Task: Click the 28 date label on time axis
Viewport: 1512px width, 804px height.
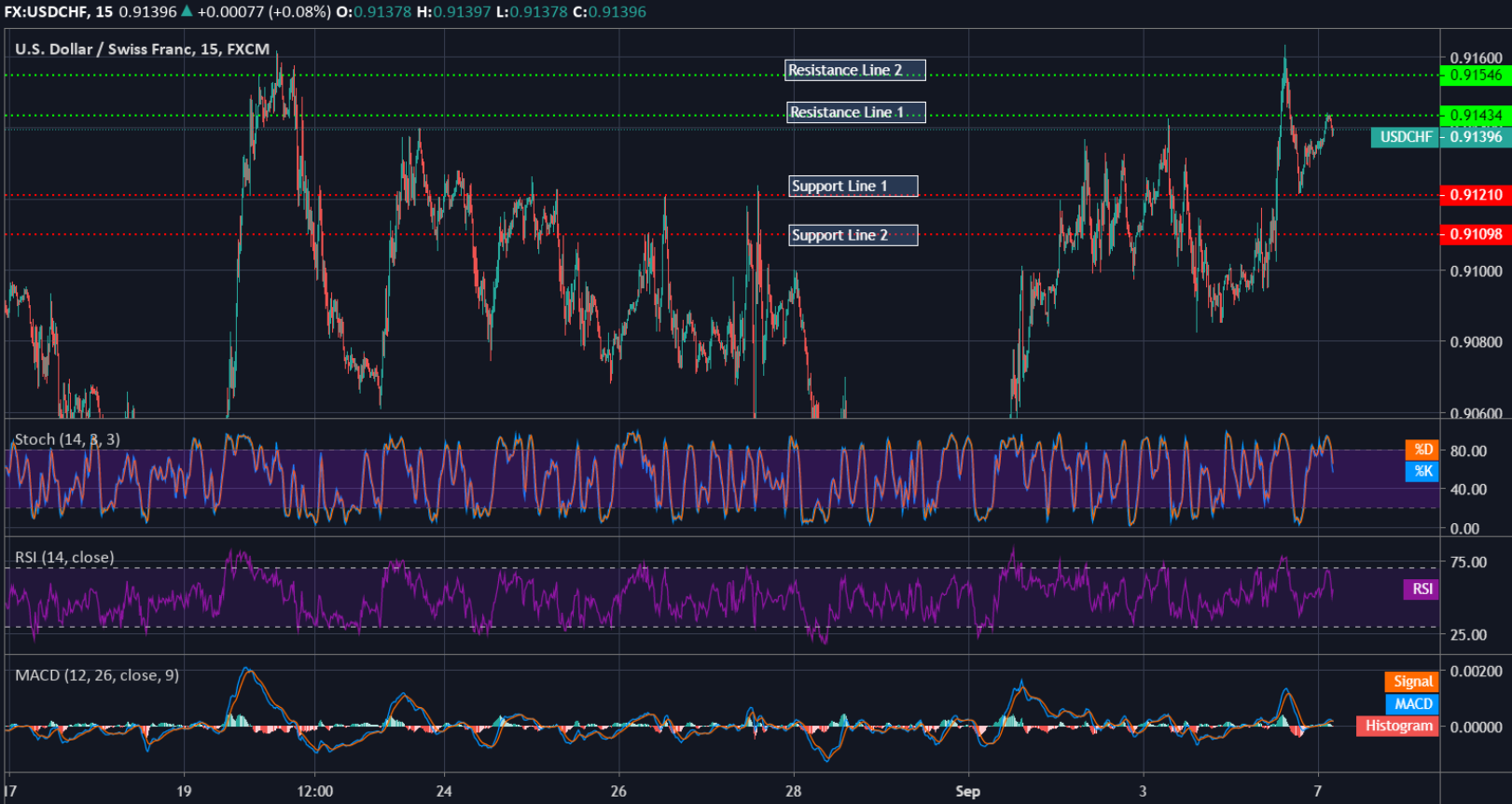Action: (793, 791)
